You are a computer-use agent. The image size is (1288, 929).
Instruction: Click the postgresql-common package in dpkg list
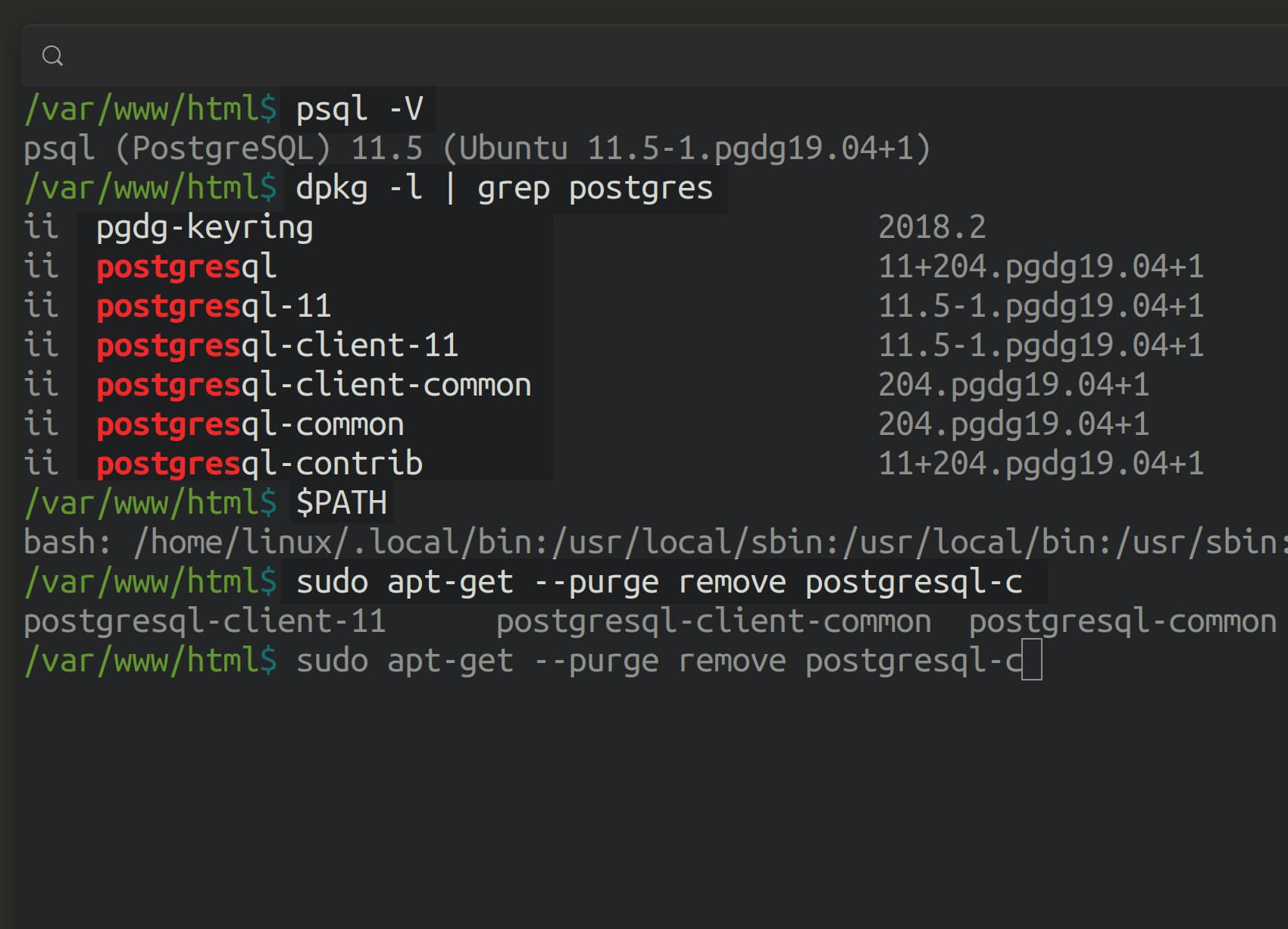click(250, 424)
